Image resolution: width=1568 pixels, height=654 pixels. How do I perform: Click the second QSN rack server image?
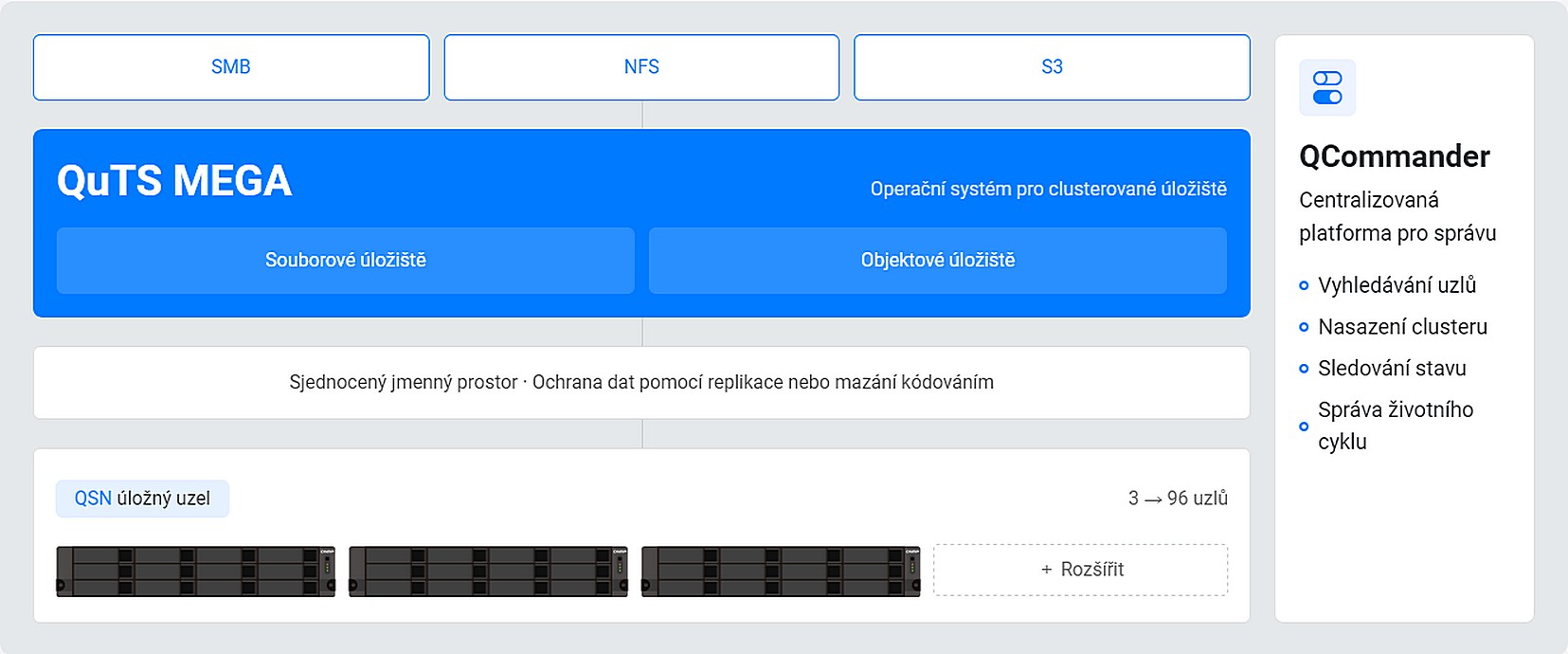489,571
